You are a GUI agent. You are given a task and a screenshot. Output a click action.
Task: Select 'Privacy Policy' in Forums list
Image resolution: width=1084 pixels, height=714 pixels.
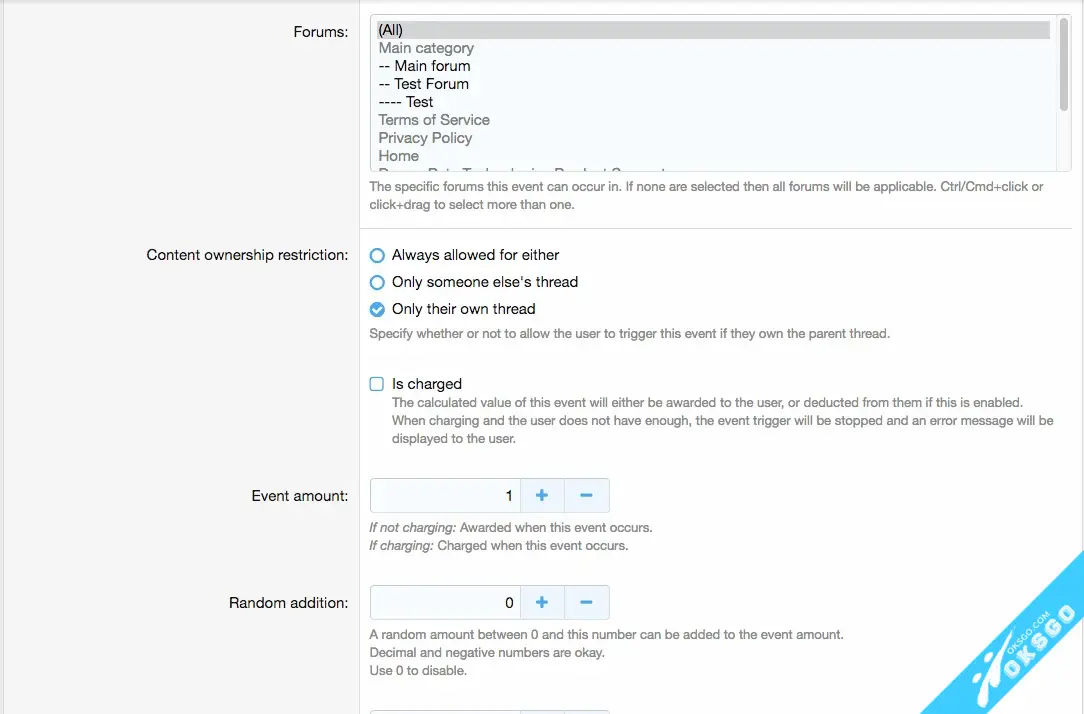click(x=425, y=138)
